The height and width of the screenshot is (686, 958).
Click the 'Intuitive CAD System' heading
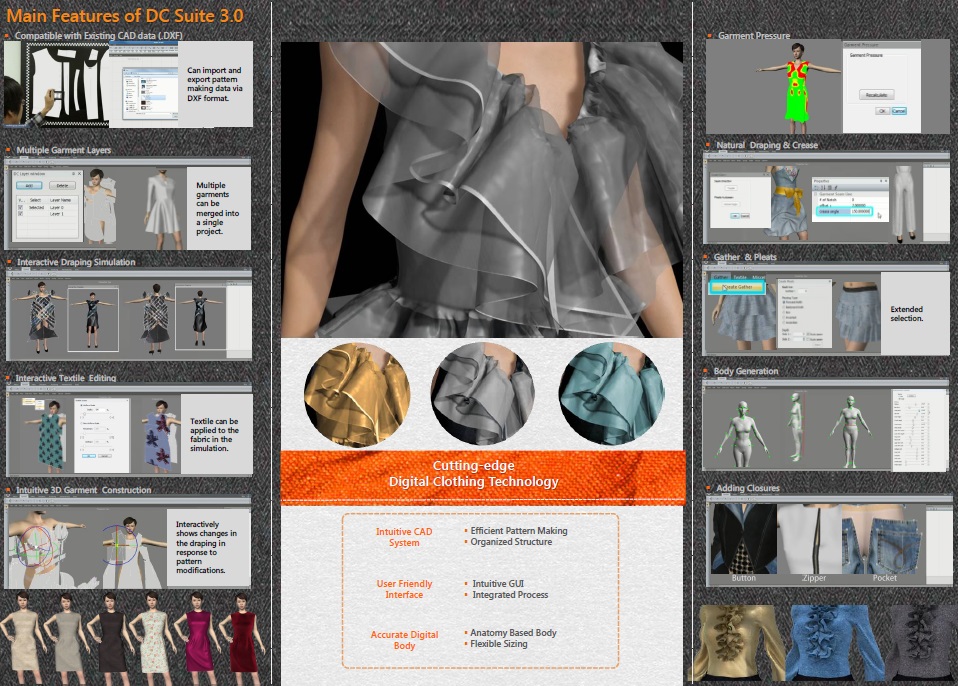[404, 537]
